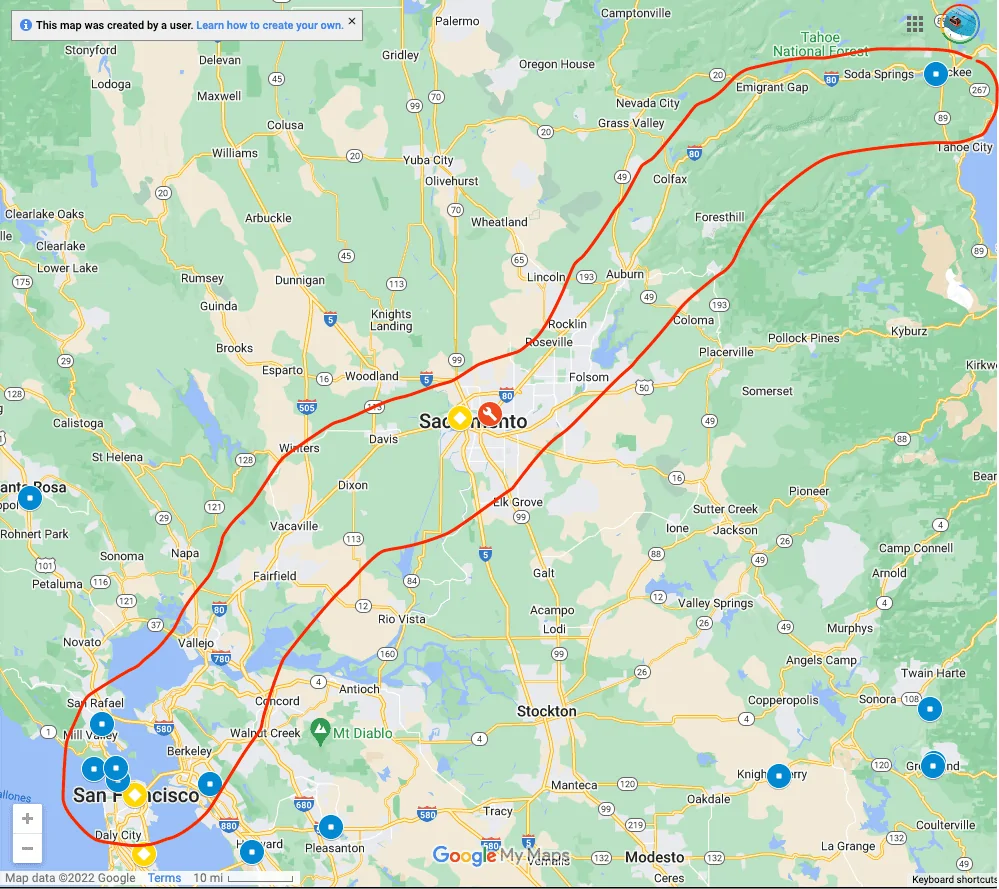Click the 'Rio Vista' label
The width and height of the screenshot is (999, 889).
(x=401, y=619)
